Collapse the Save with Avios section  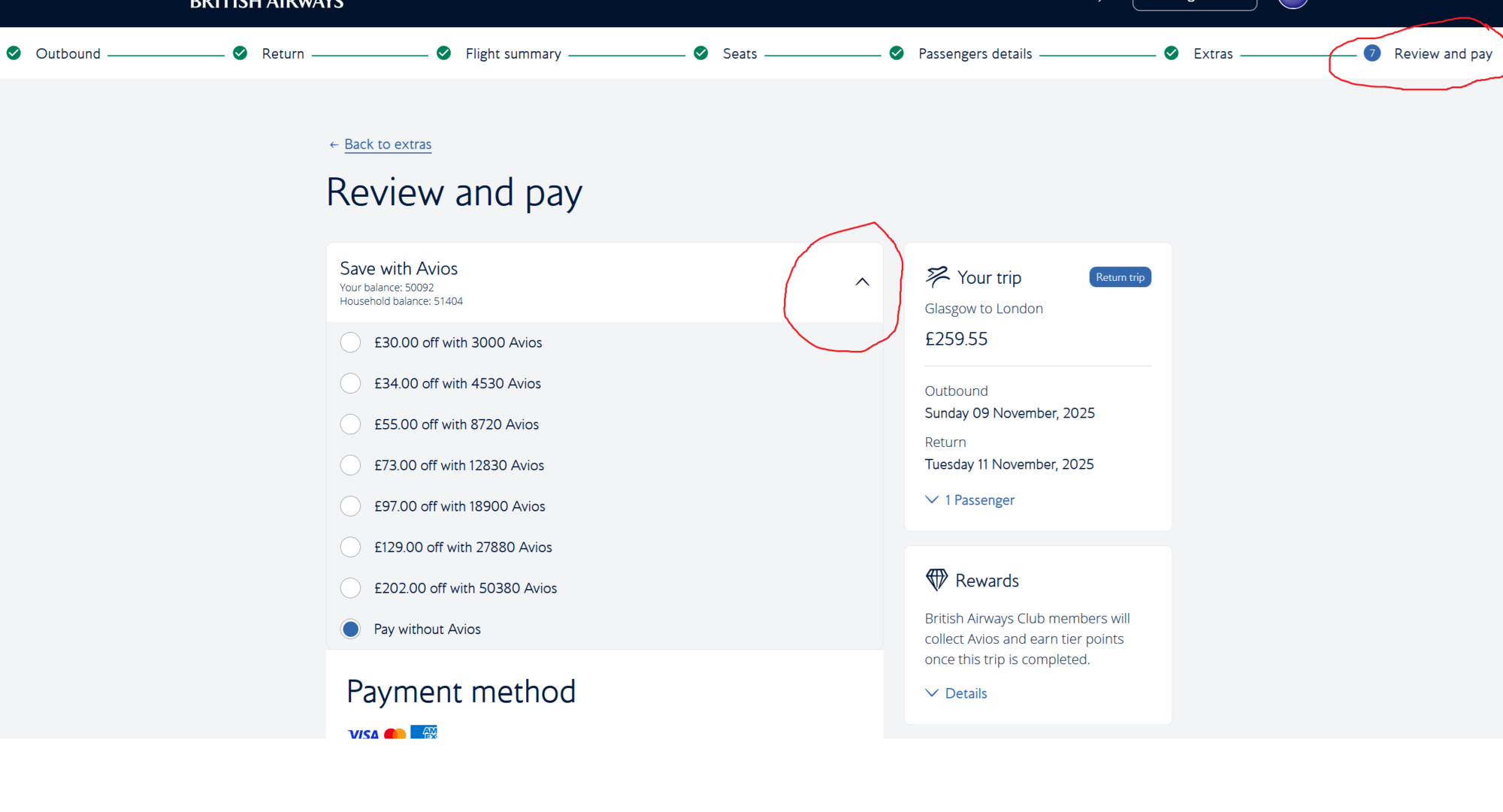pyautogui.click(x=862, y=282)
